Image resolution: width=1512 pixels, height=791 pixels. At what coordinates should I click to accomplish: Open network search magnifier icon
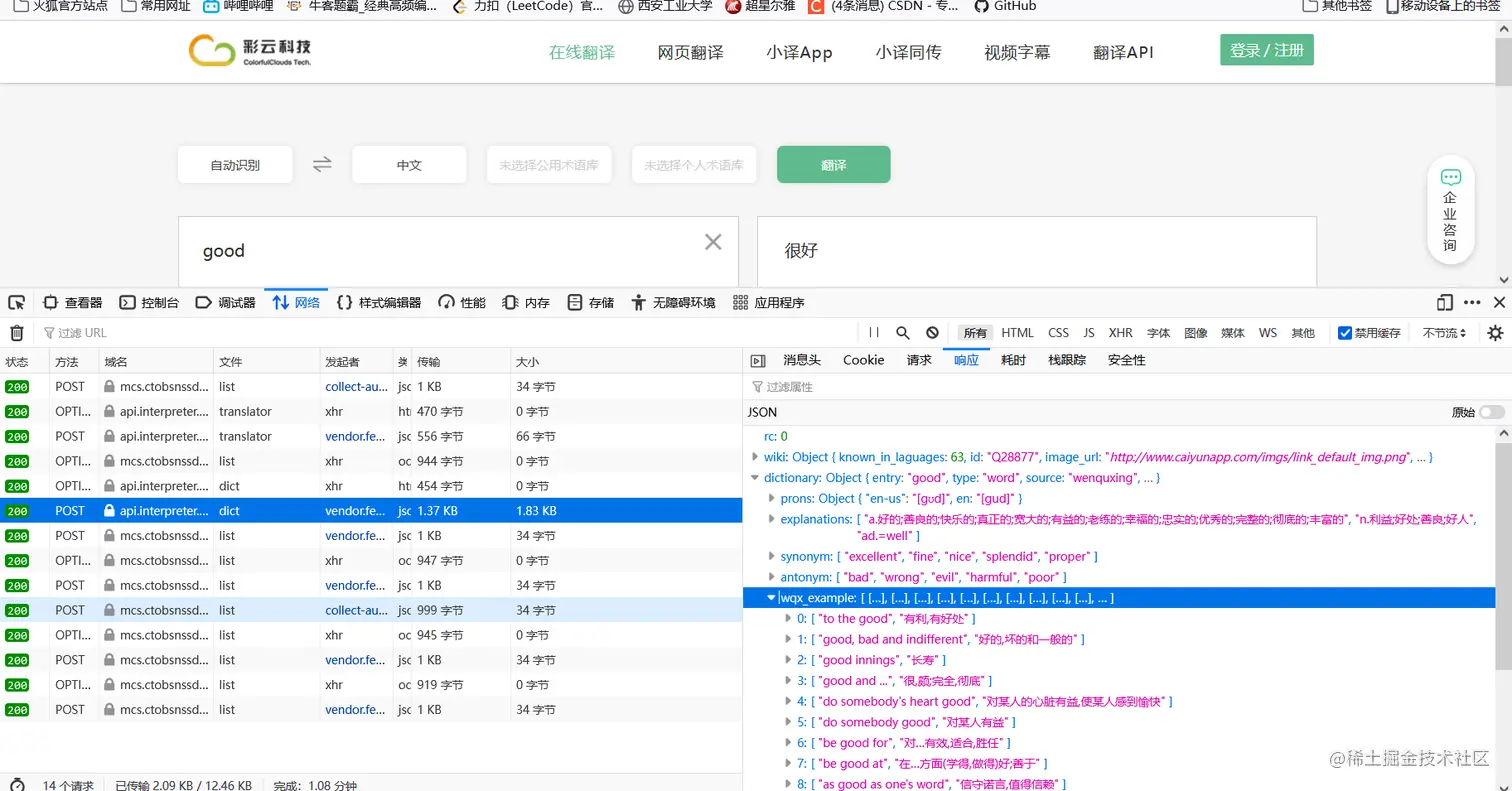click(x=903, y=333)
